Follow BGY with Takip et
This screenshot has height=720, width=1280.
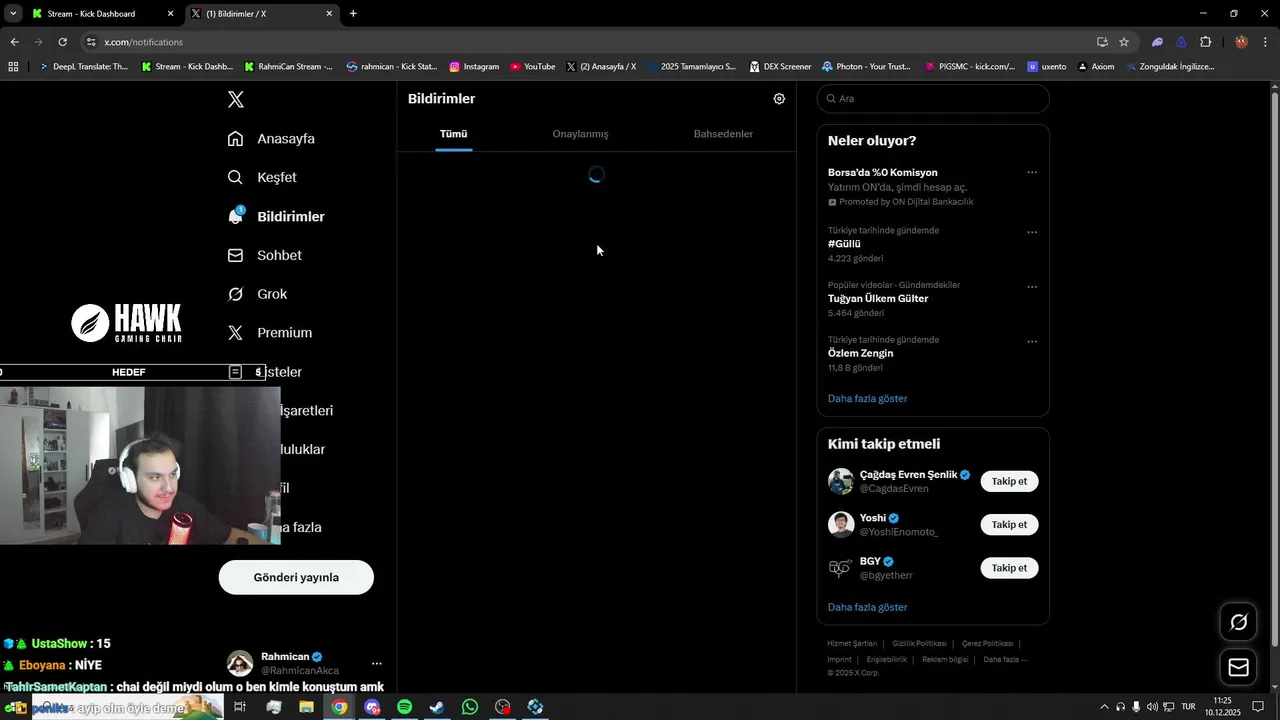click(x=1009, y=568)
